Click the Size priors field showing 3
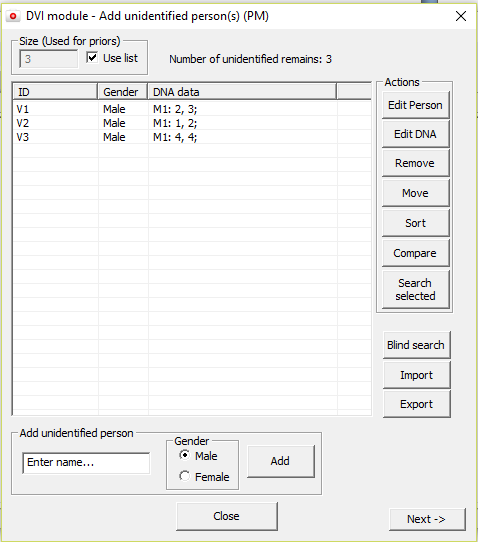 (x=49, y=59)
